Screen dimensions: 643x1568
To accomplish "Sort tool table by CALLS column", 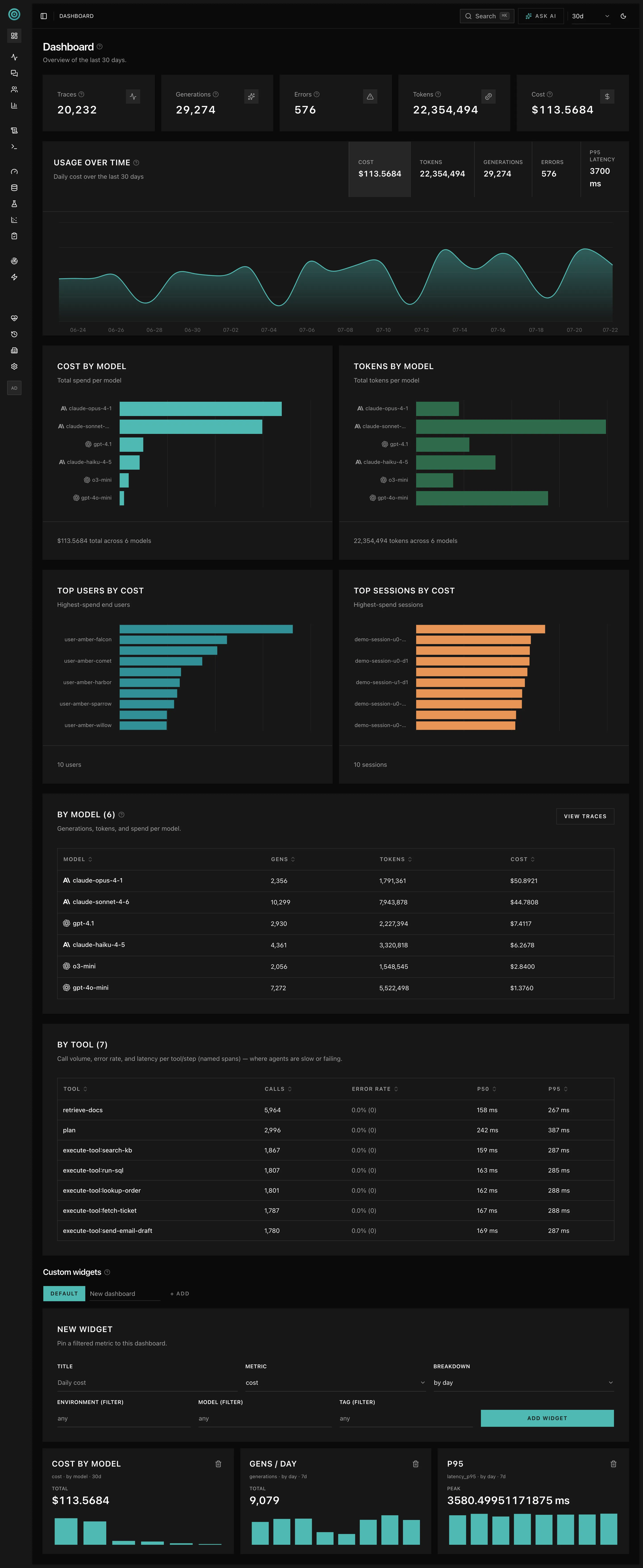I will (x=278, y=1089).
